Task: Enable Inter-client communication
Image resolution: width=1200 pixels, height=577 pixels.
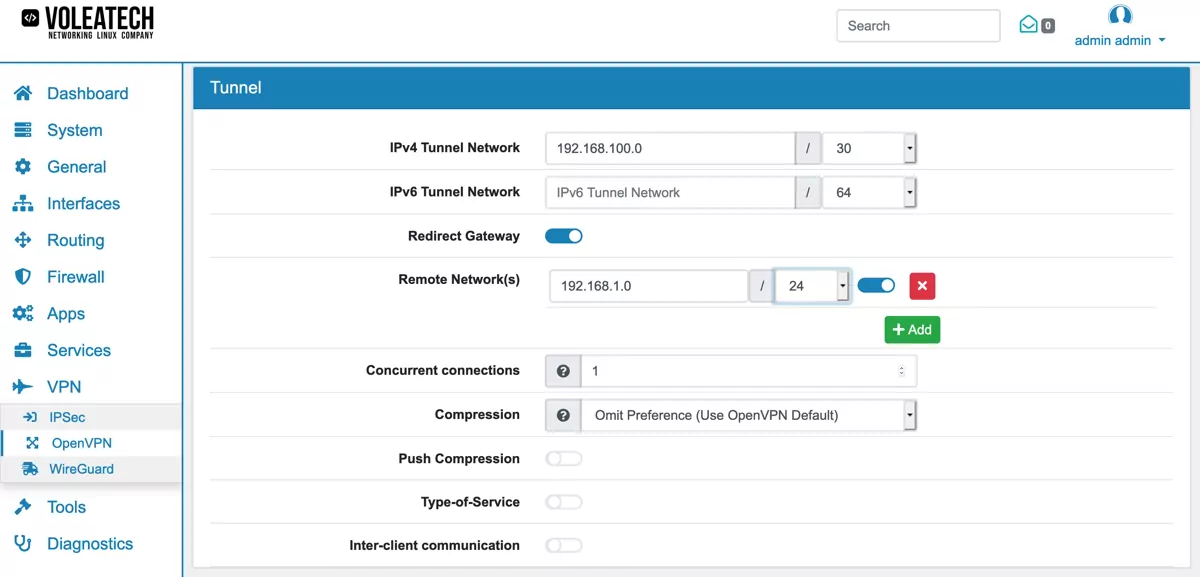Action: pyautogui.click(x=563, y=545)
